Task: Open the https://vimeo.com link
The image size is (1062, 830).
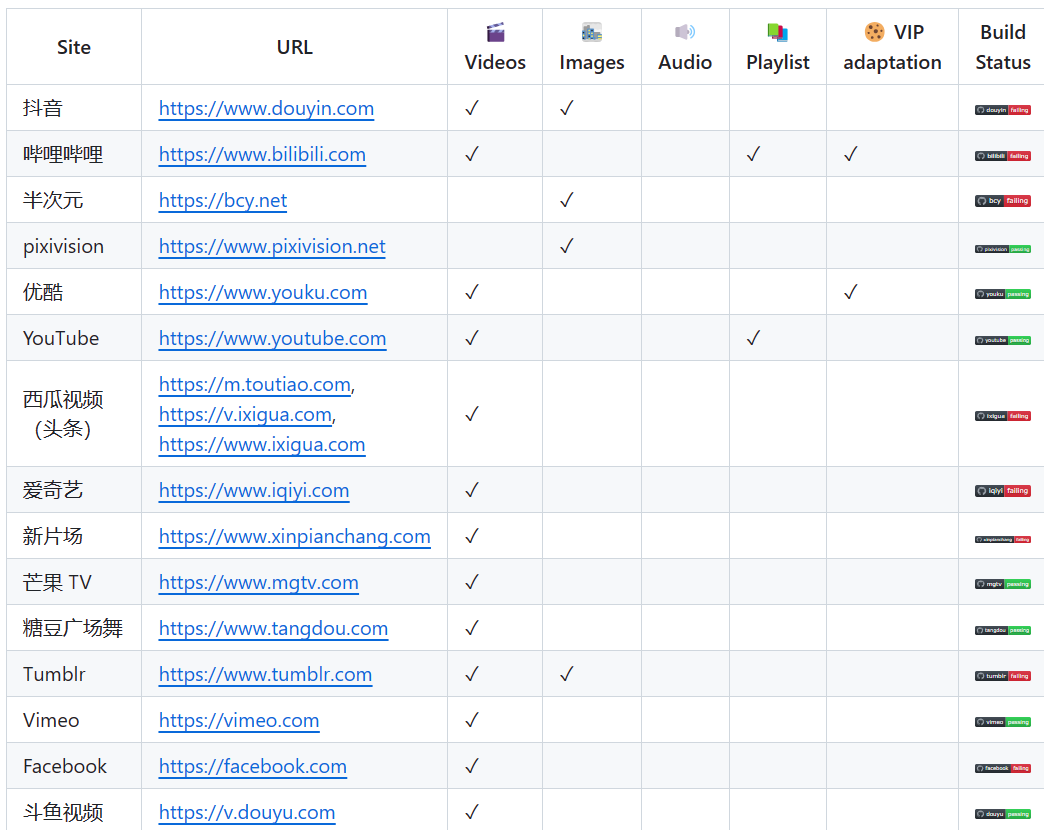Action: [x=239, y=721]
